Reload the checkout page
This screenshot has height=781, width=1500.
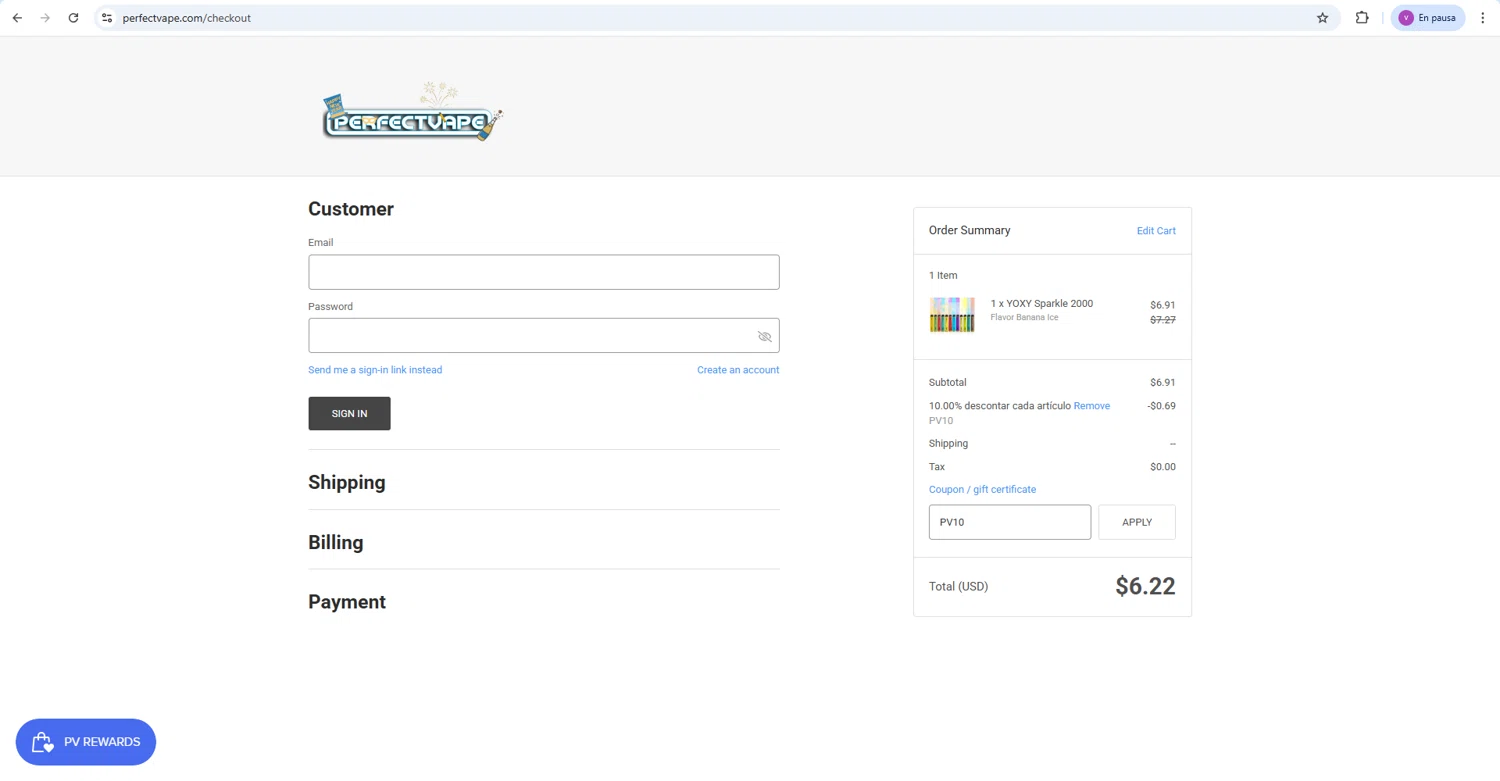(x=73, y=18)
